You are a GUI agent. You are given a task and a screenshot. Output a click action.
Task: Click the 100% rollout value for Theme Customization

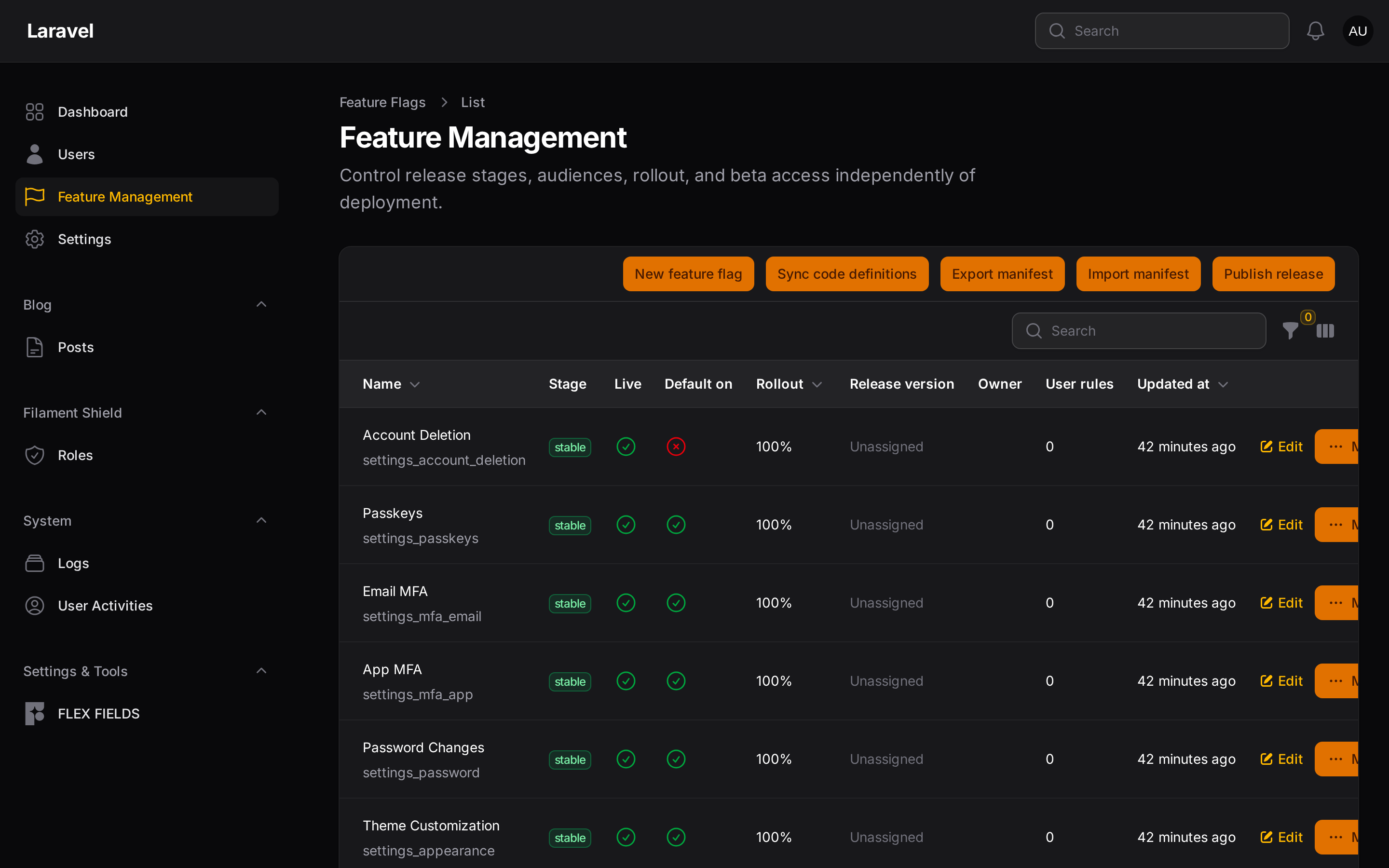773,837
